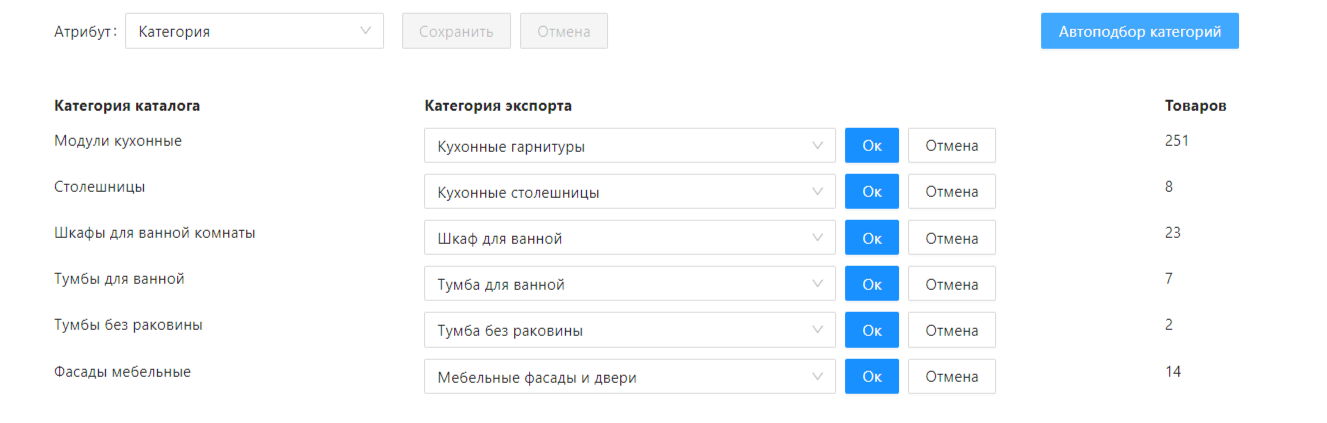Viewport: 1327px width, 423px height.
Task: Confirm Модули кухонные row with Ок
Action: tap(871, 146)
